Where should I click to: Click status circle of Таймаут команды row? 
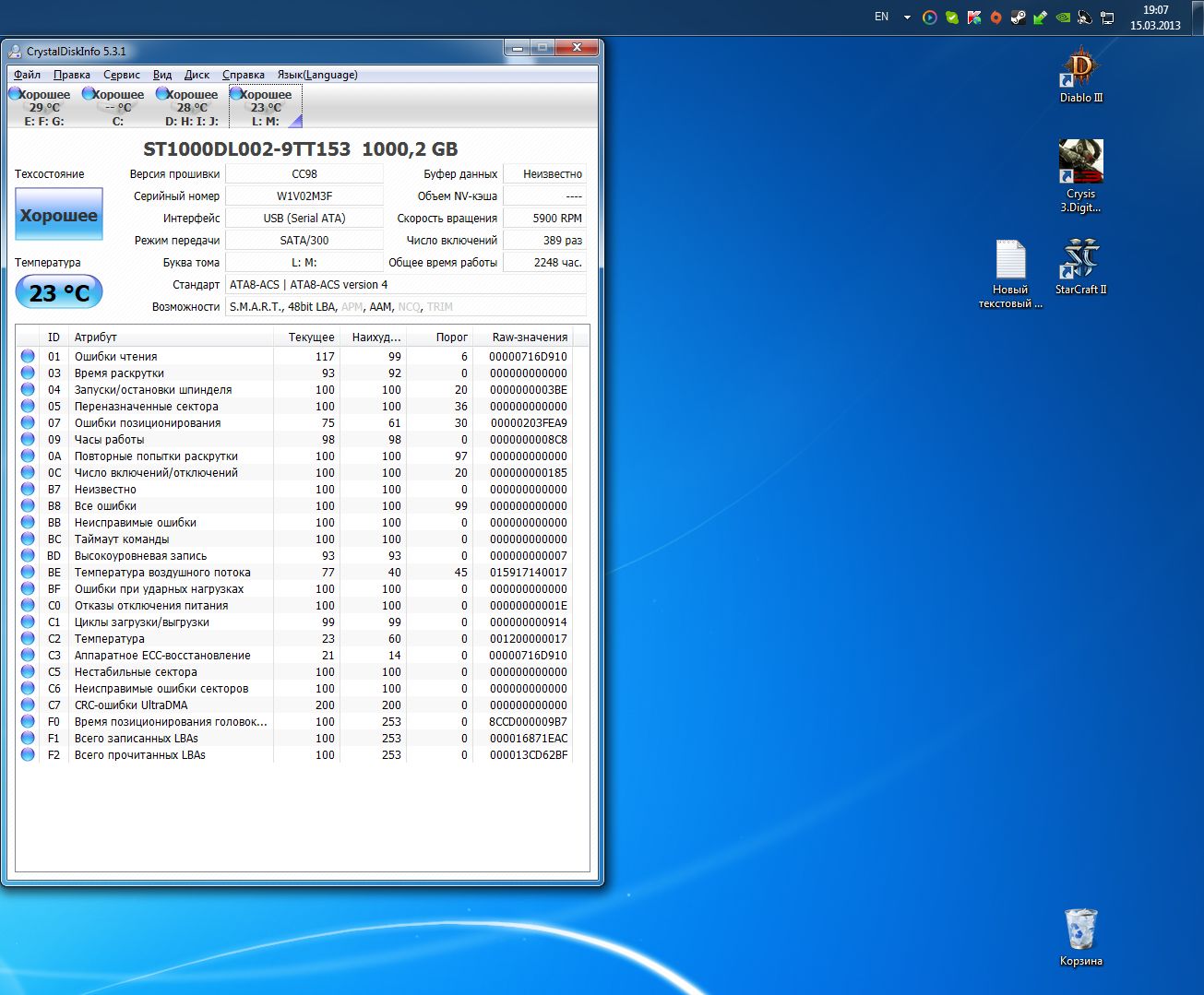click(x=28, y=539)
